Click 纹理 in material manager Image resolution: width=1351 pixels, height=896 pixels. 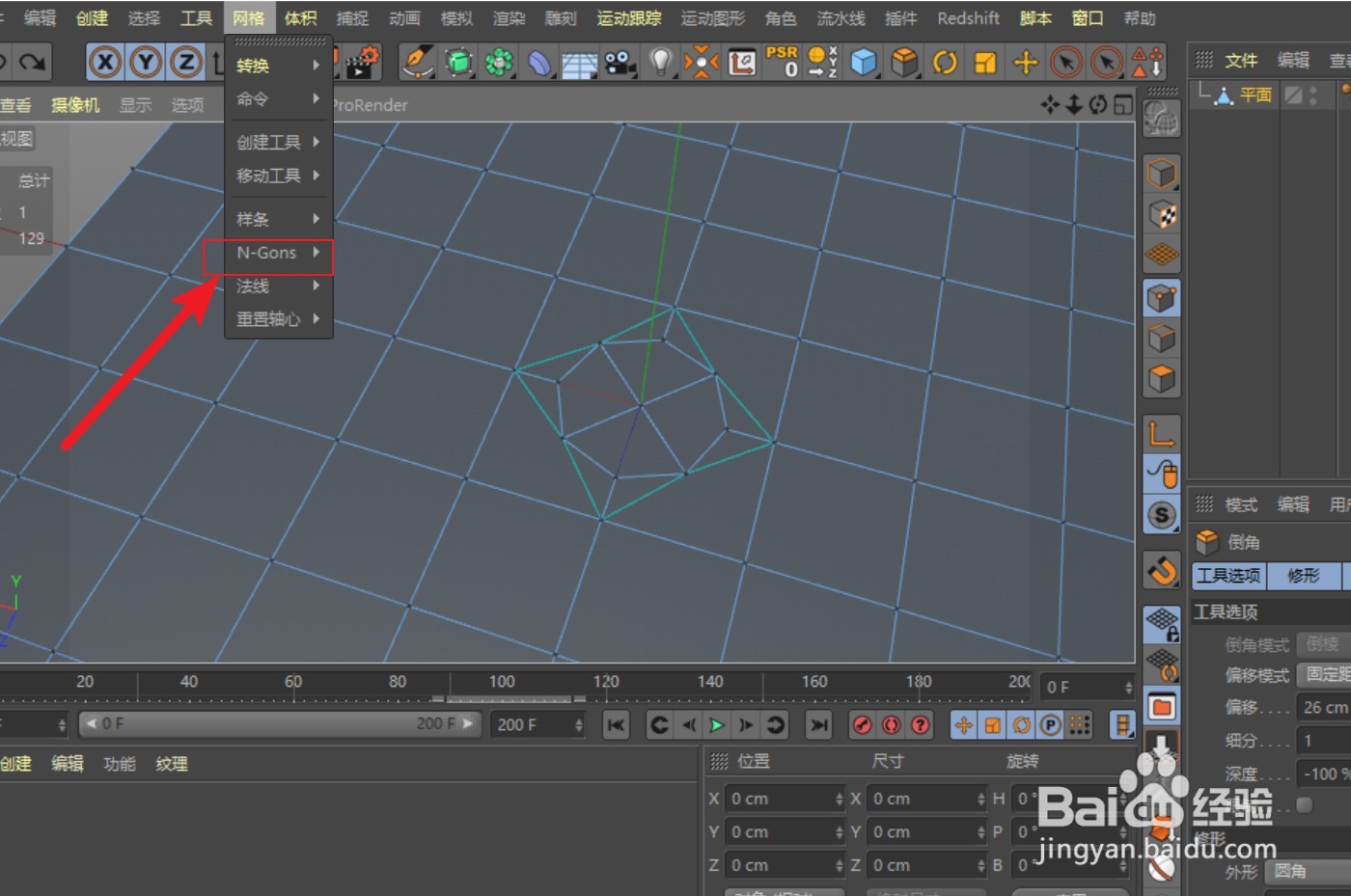(x=172, y=764)
